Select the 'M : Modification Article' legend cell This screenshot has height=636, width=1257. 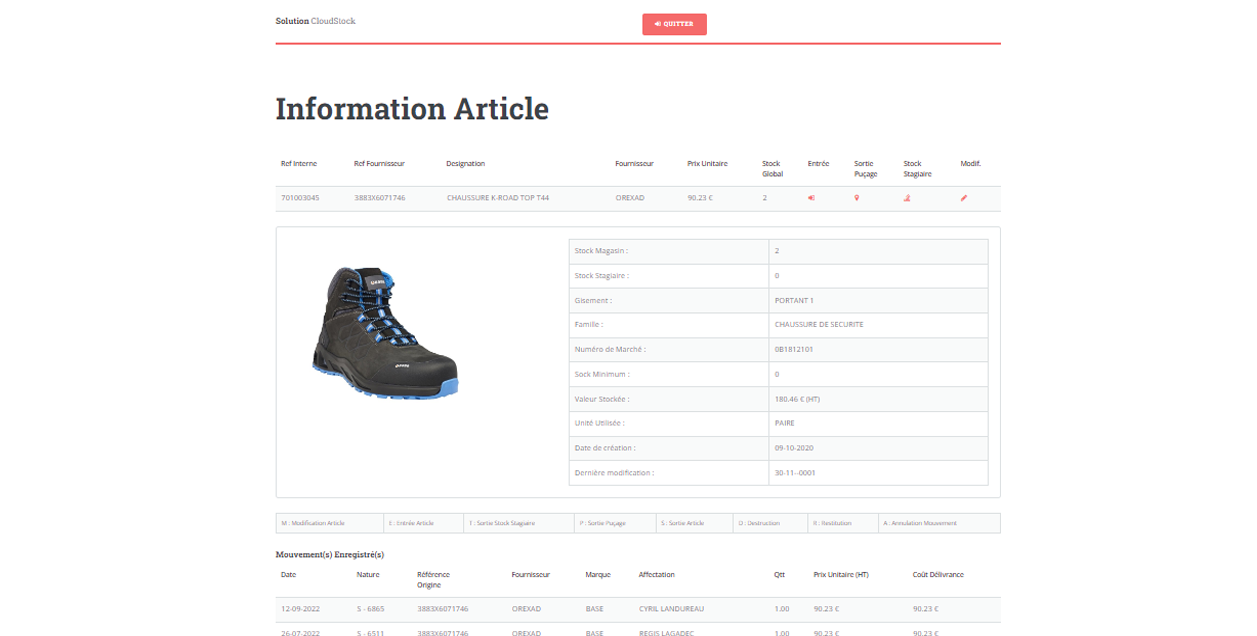329,523
